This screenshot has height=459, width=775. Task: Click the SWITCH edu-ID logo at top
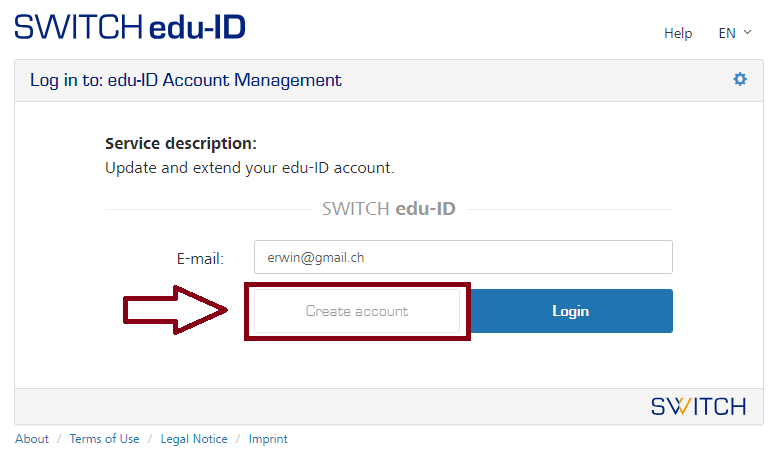pos(130,25)
